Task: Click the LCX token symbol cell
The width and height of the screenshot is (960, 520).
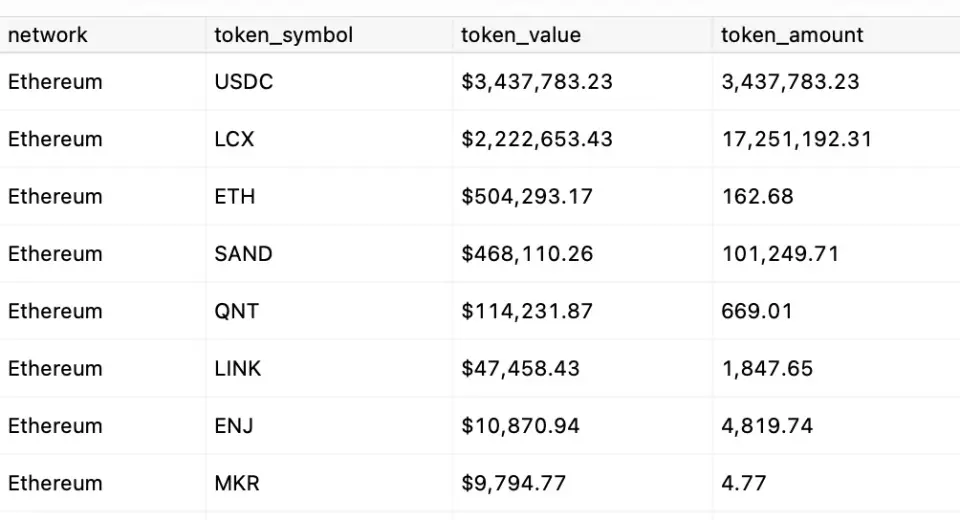Action: (234, 139)
